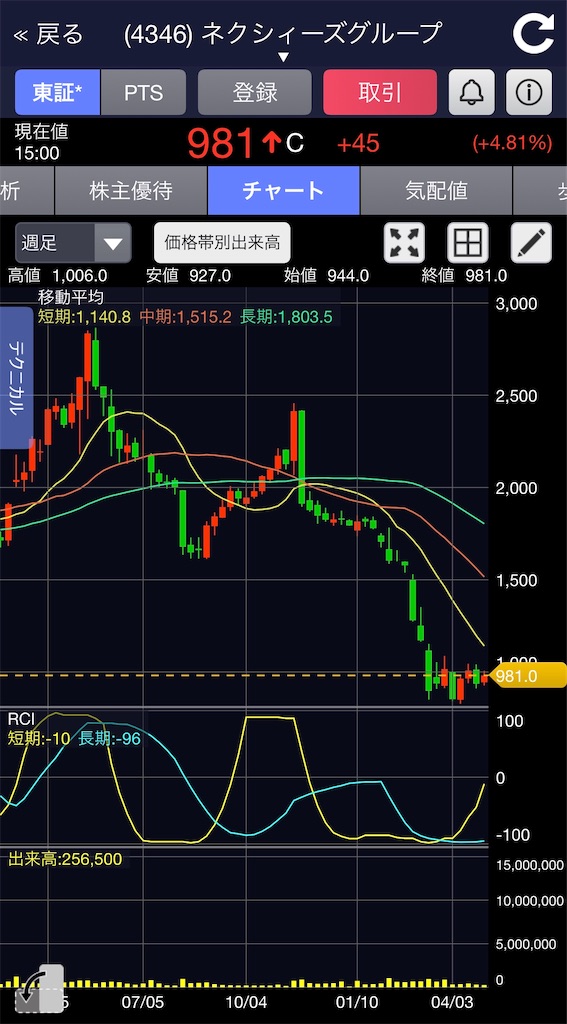Go back with the 戻る arrow
This screenshot has height=1024, width=567.
pyautogui.click(x=50, y=34)
